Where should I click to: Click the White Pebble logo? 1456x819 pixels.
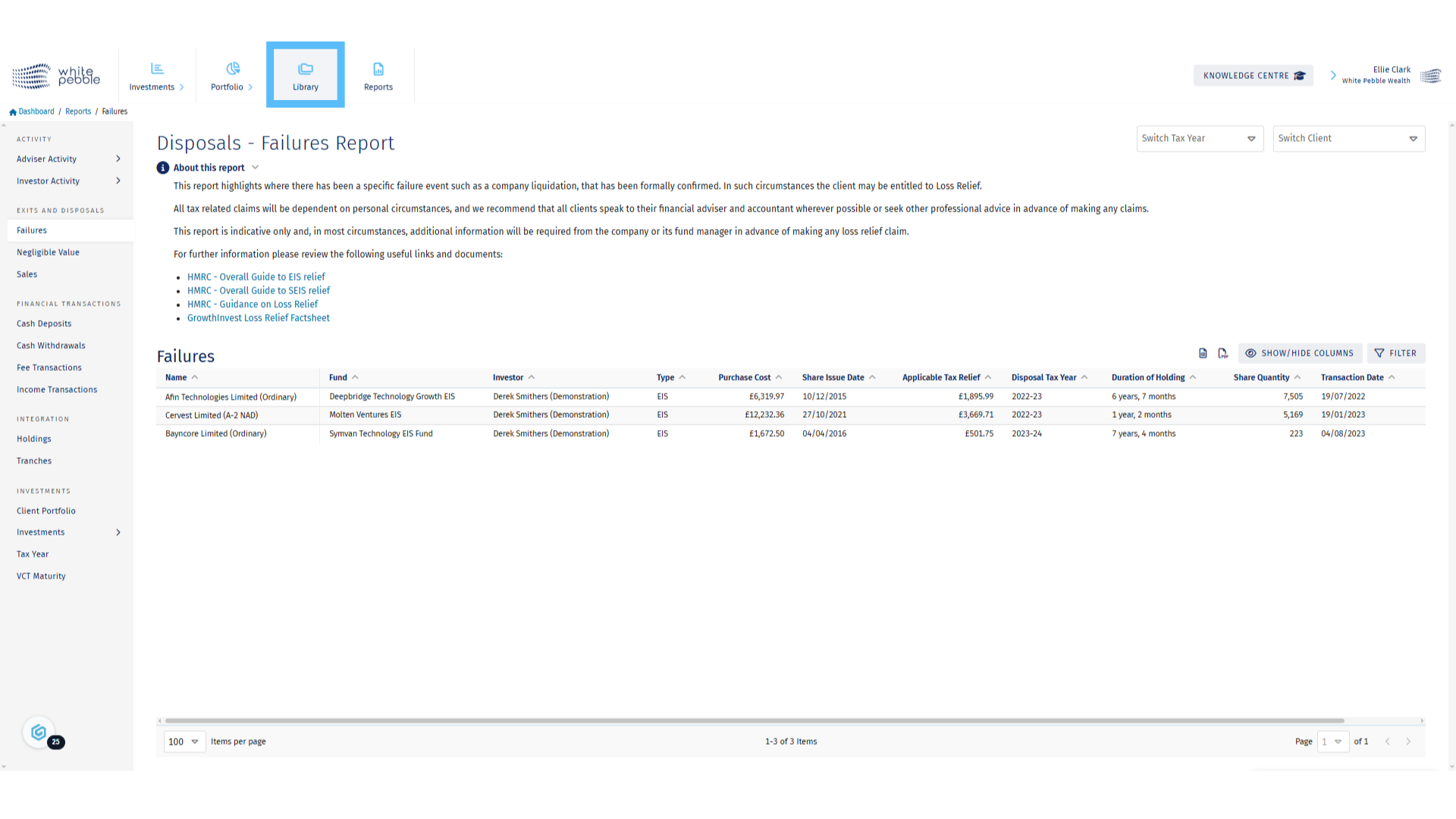click(x=56, y=76)
